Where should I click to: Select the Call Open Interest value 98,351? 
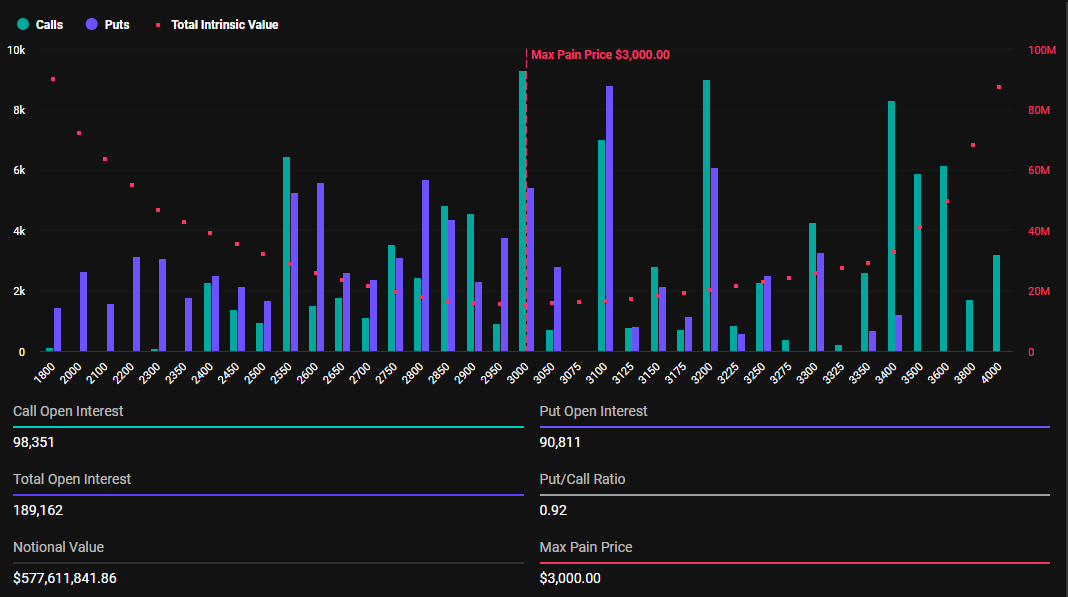click(x=33, y=442)
